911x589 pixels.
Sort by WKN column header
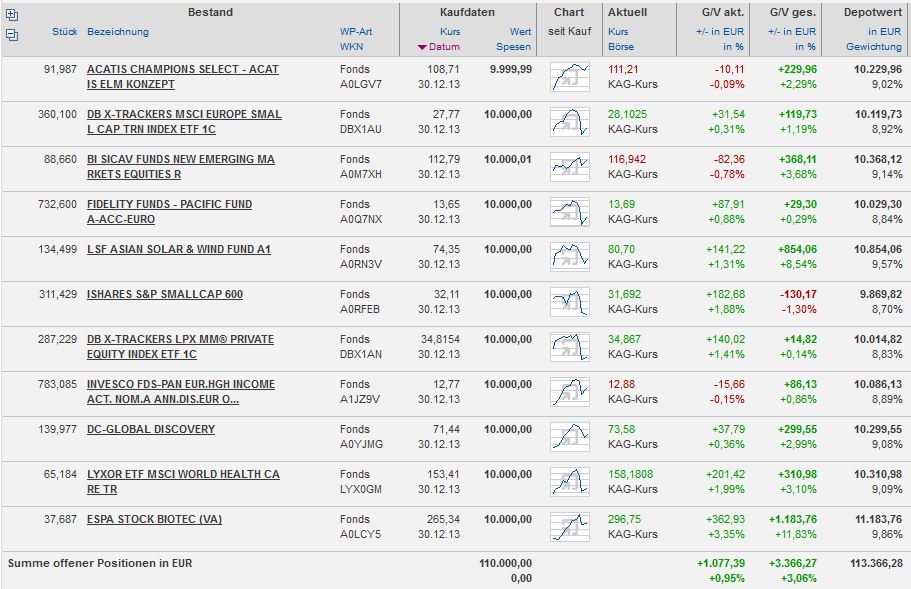(351, 47)
